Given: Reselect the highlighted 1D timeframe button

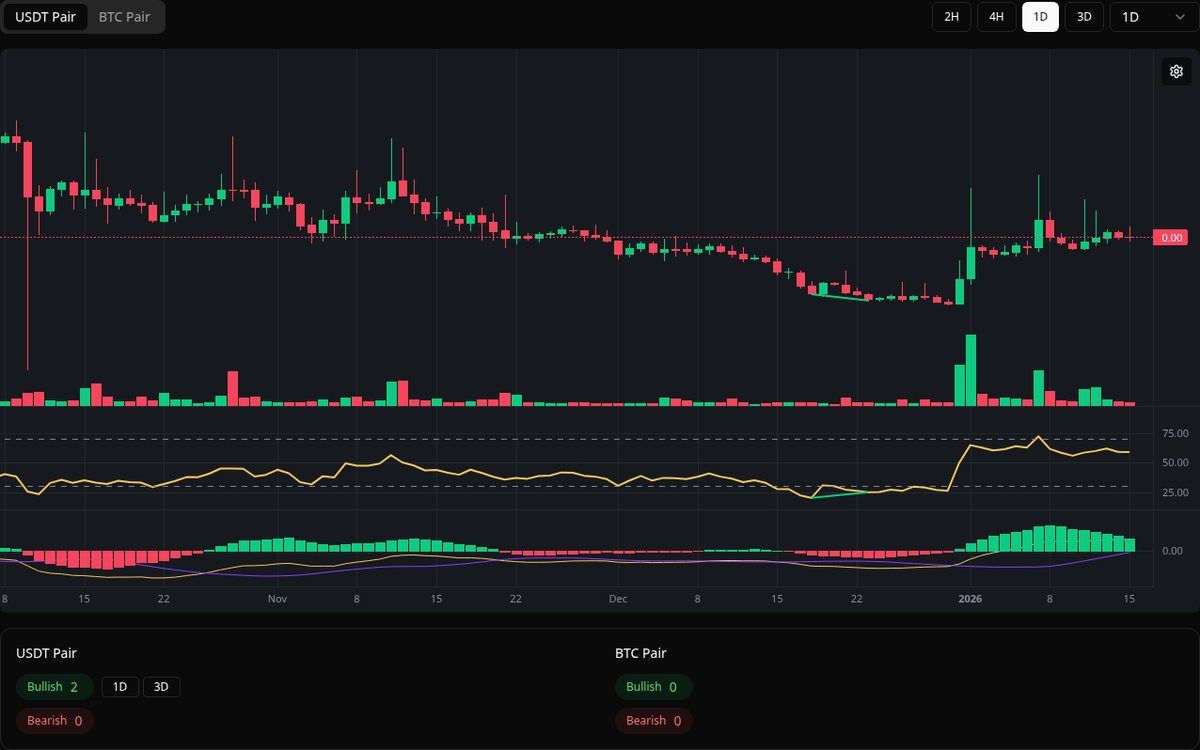Looking at the screenshot, I should [x=1040, y=17].
